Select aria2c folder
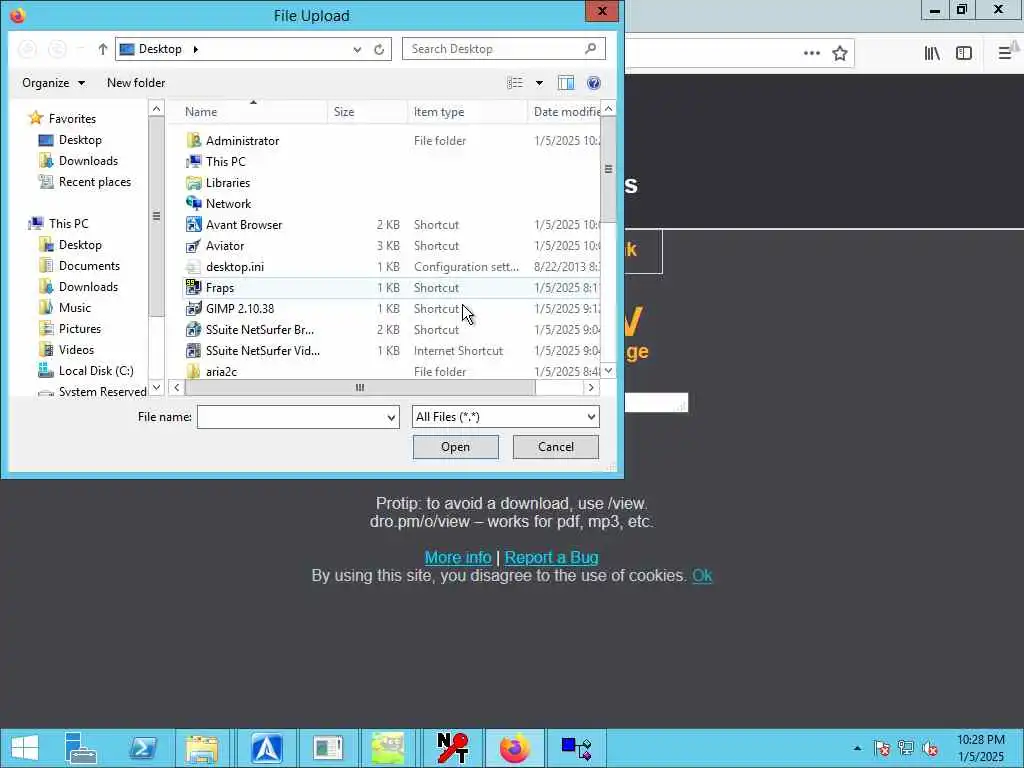The width and height of the screenshot is (1024, 768). (391, 372)
